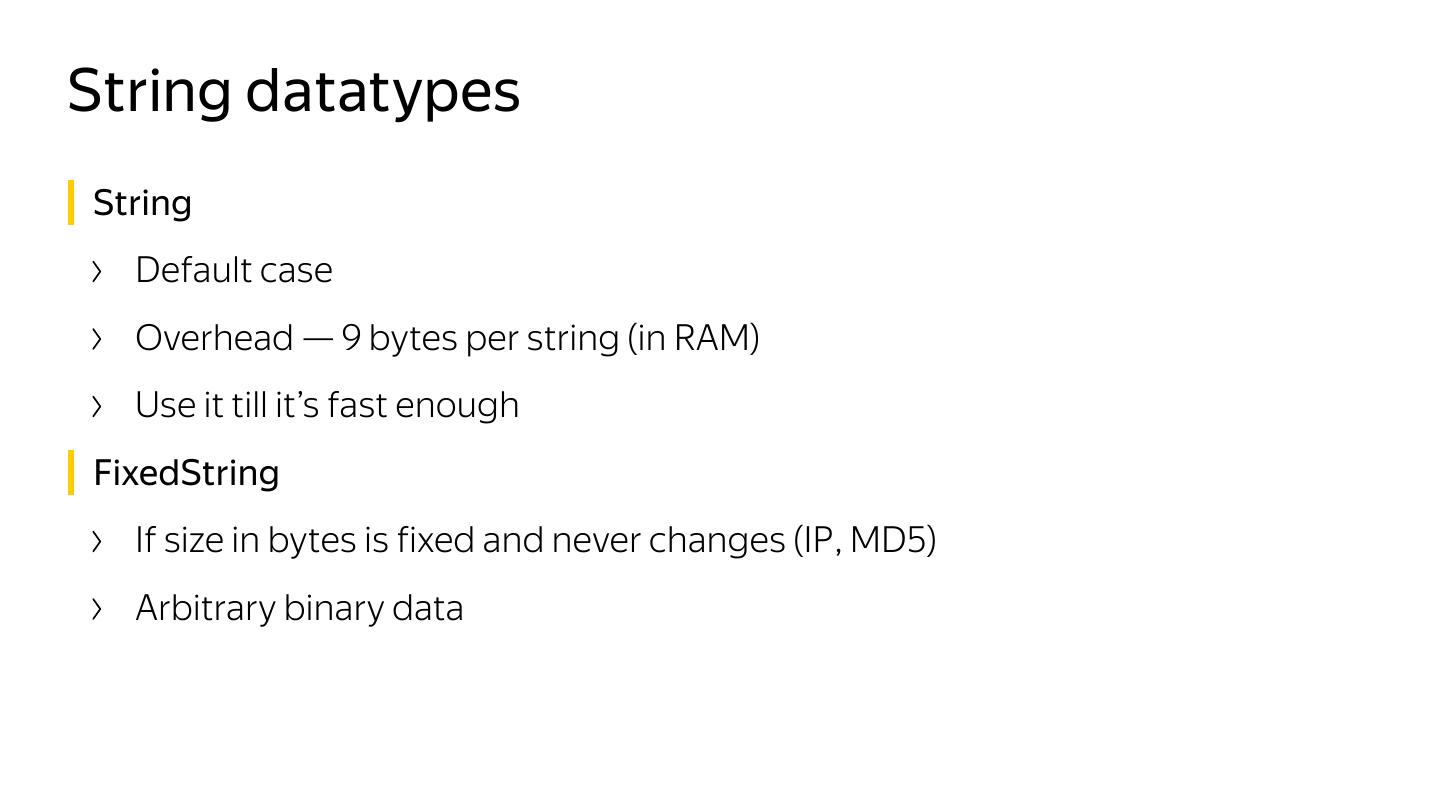Click the yellow bar beside the FixedString heading
Image resolution: width=1440 pixels, height=810 pixels.
coord(71,472)
